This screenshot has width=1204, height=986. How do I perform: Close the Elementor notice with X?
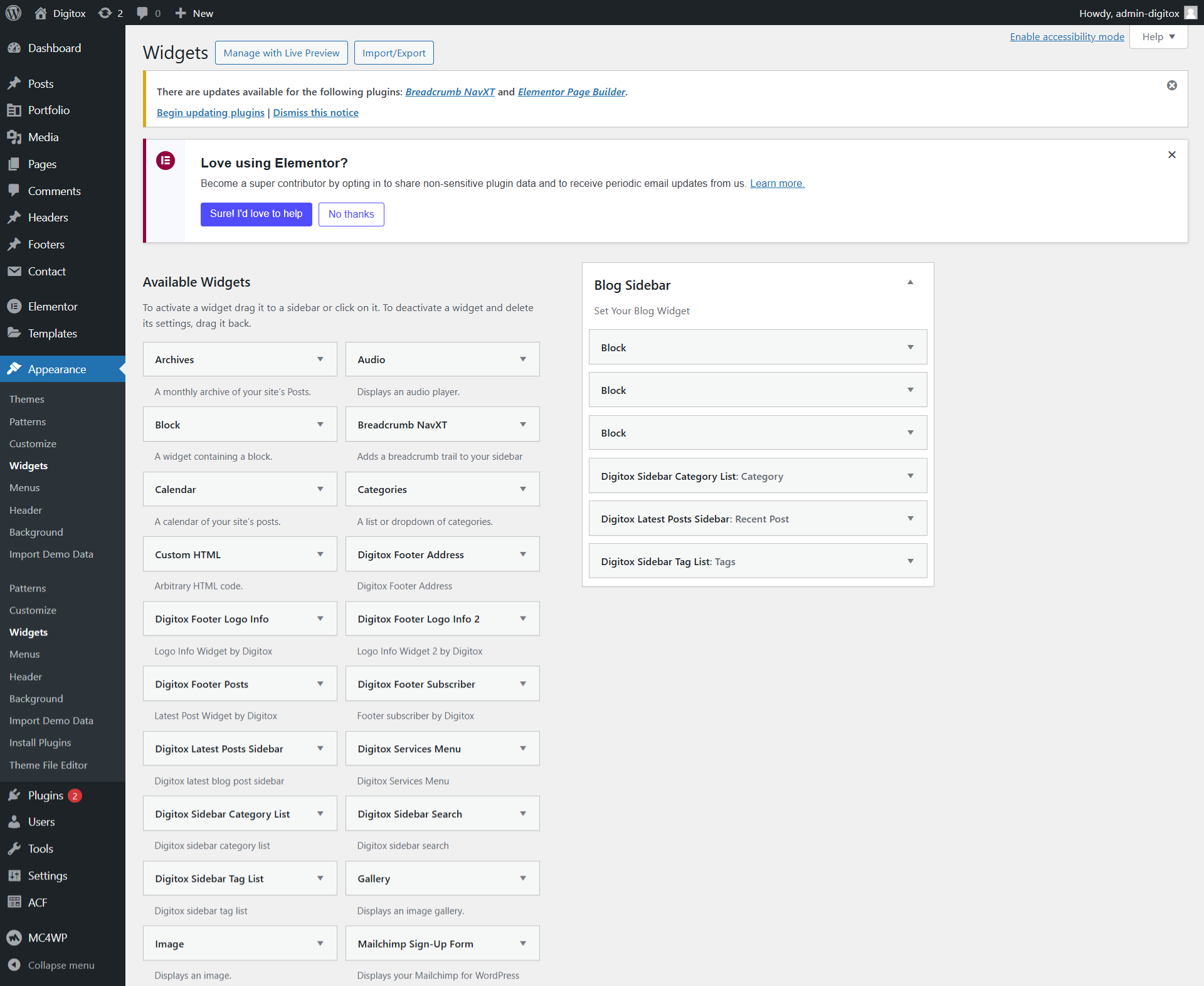click(1171, 154)
